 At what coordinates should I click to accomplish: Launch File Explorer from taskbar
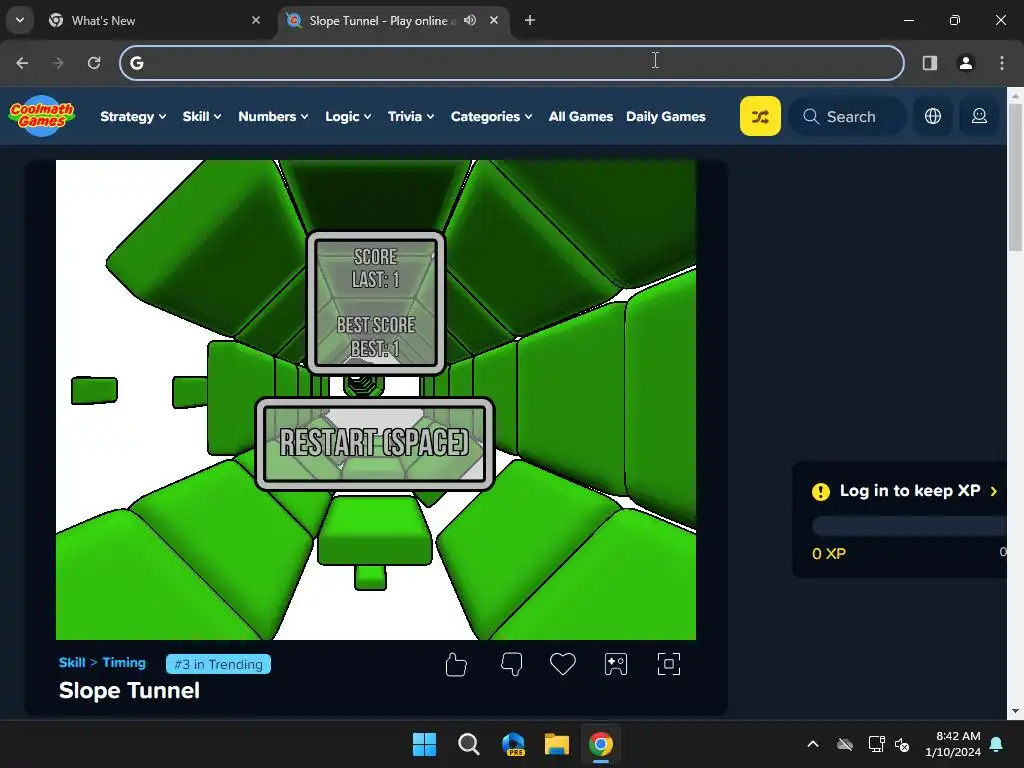click(x=557, y=744)
